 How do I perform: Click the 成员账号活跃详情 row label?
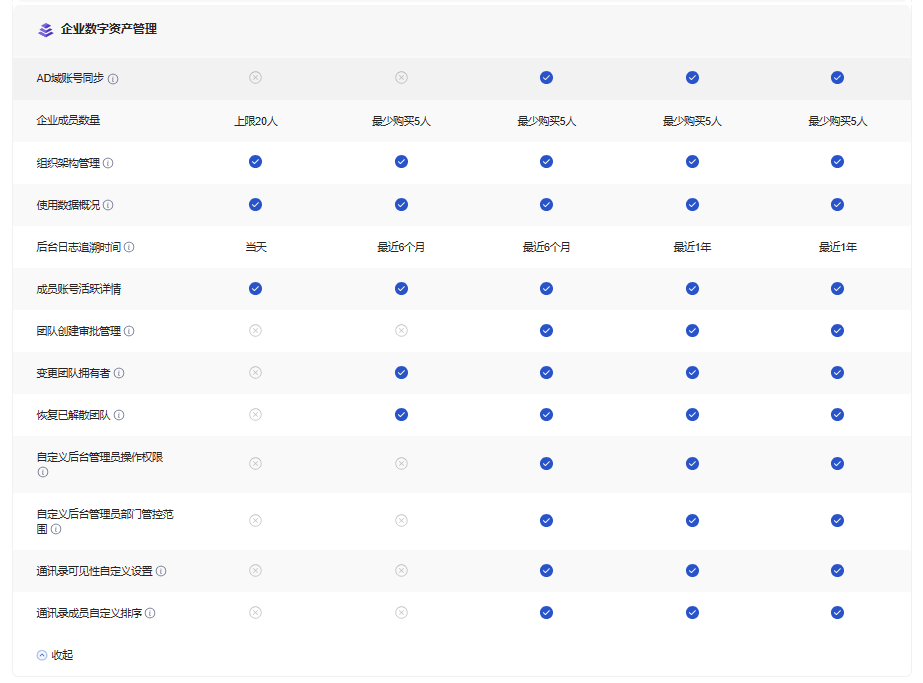click(79, 289)
